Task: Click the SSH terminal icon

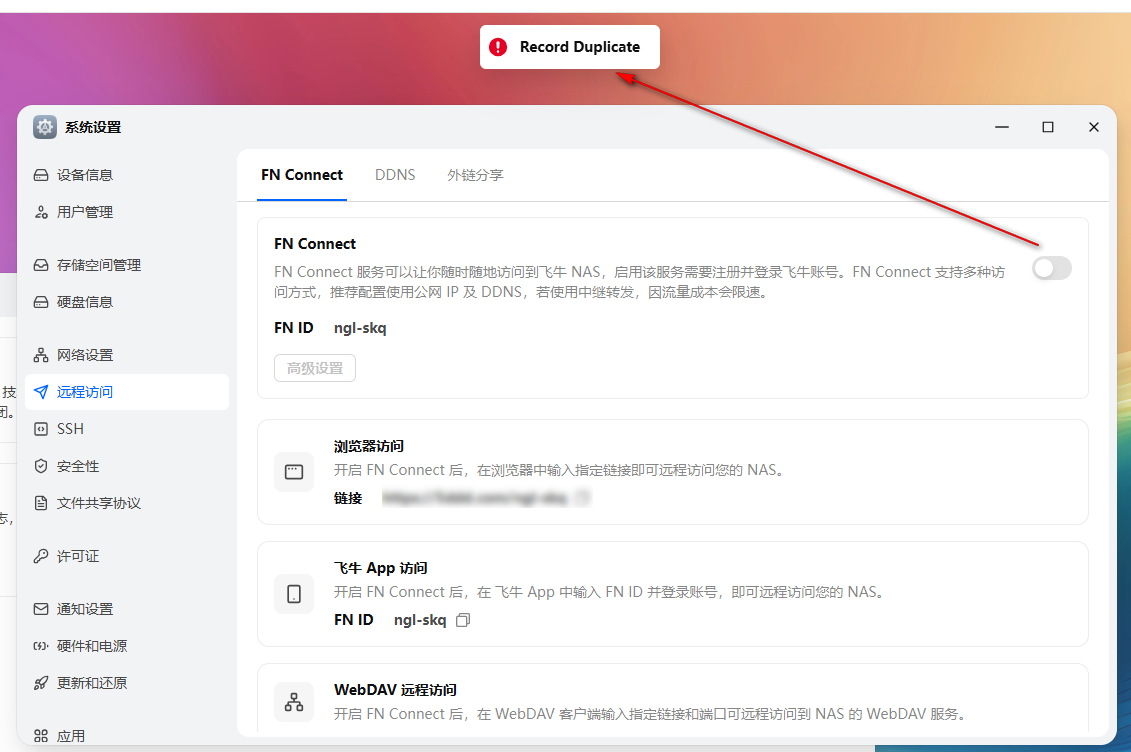Action: (41, 429)
